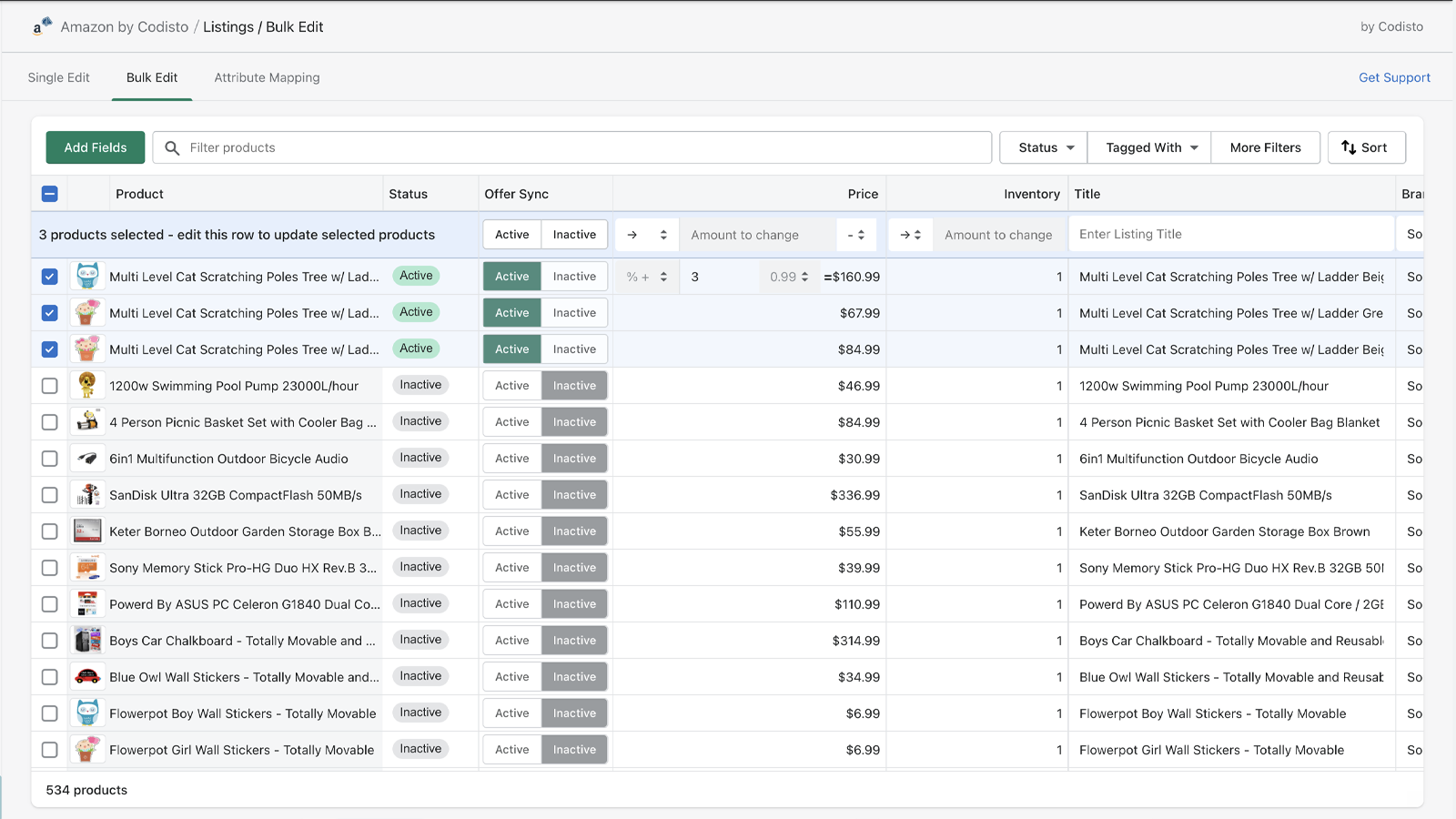The image size is (1456, 819).
Task: Open the Status filter dropdown
Action: pos(1043,147)
